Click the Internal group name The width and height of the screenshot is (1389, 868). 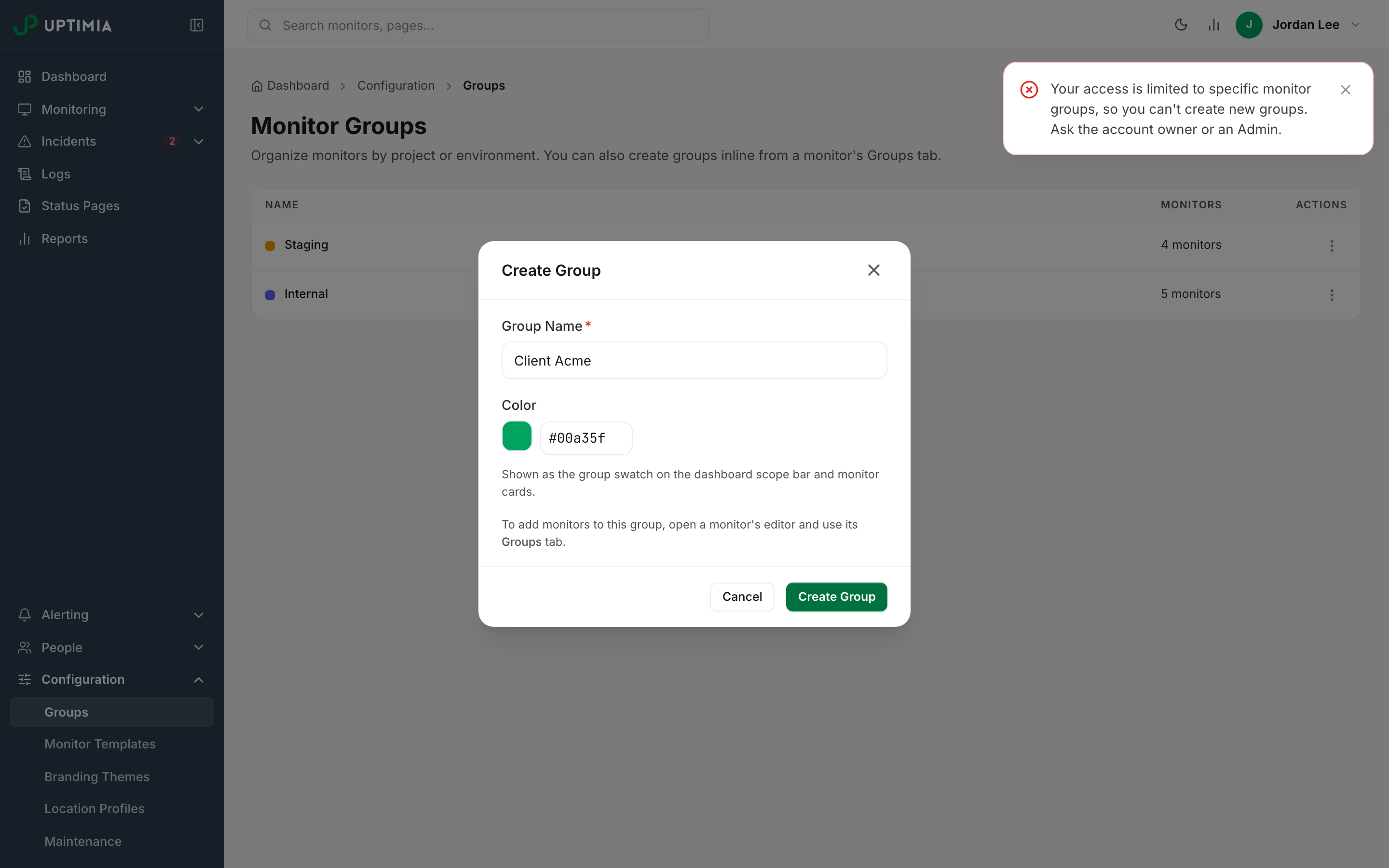pyautogui.click(x=306, y=294)
